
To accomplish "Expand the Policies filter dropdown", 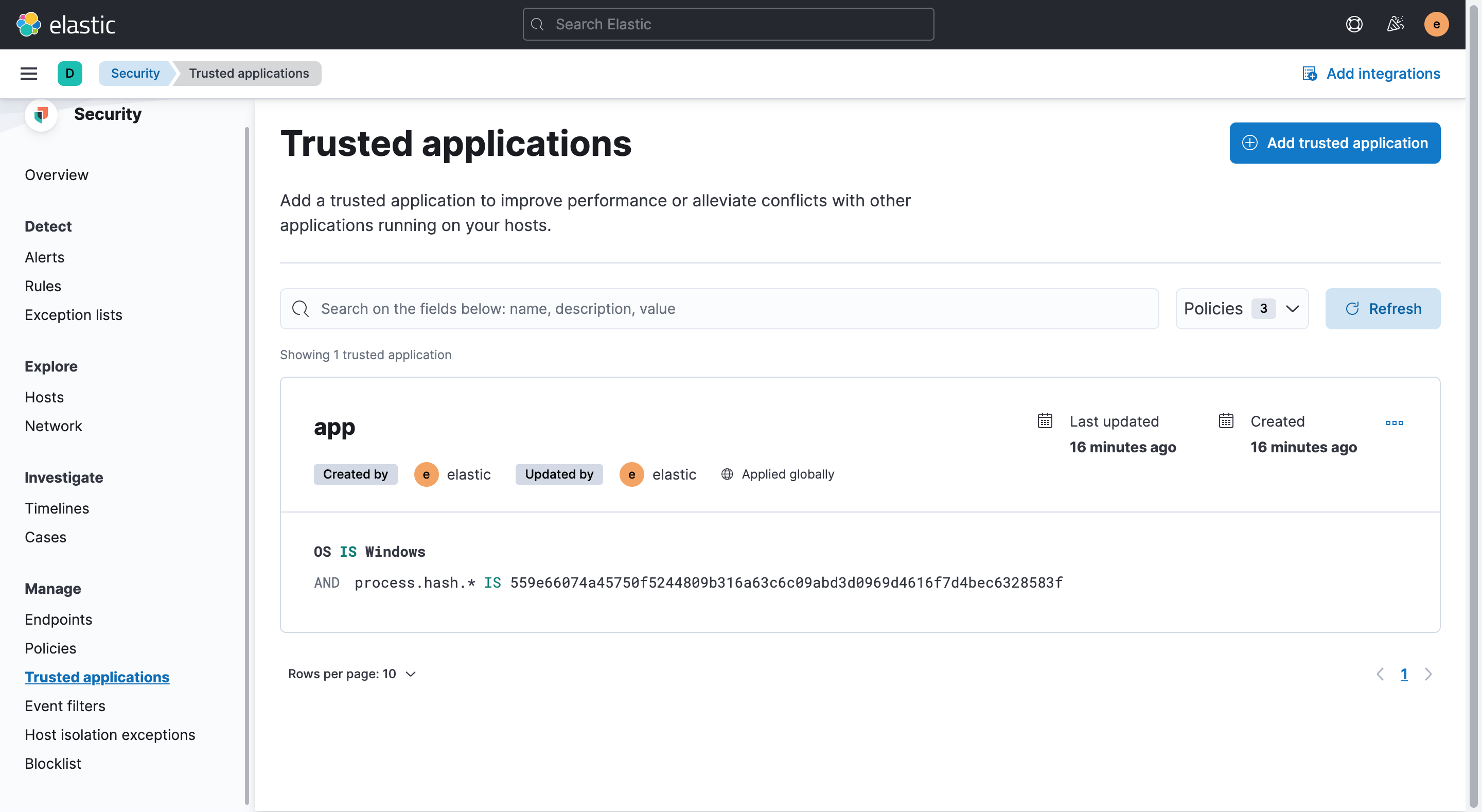I will pyautogui.click(x=1242, y=309).
